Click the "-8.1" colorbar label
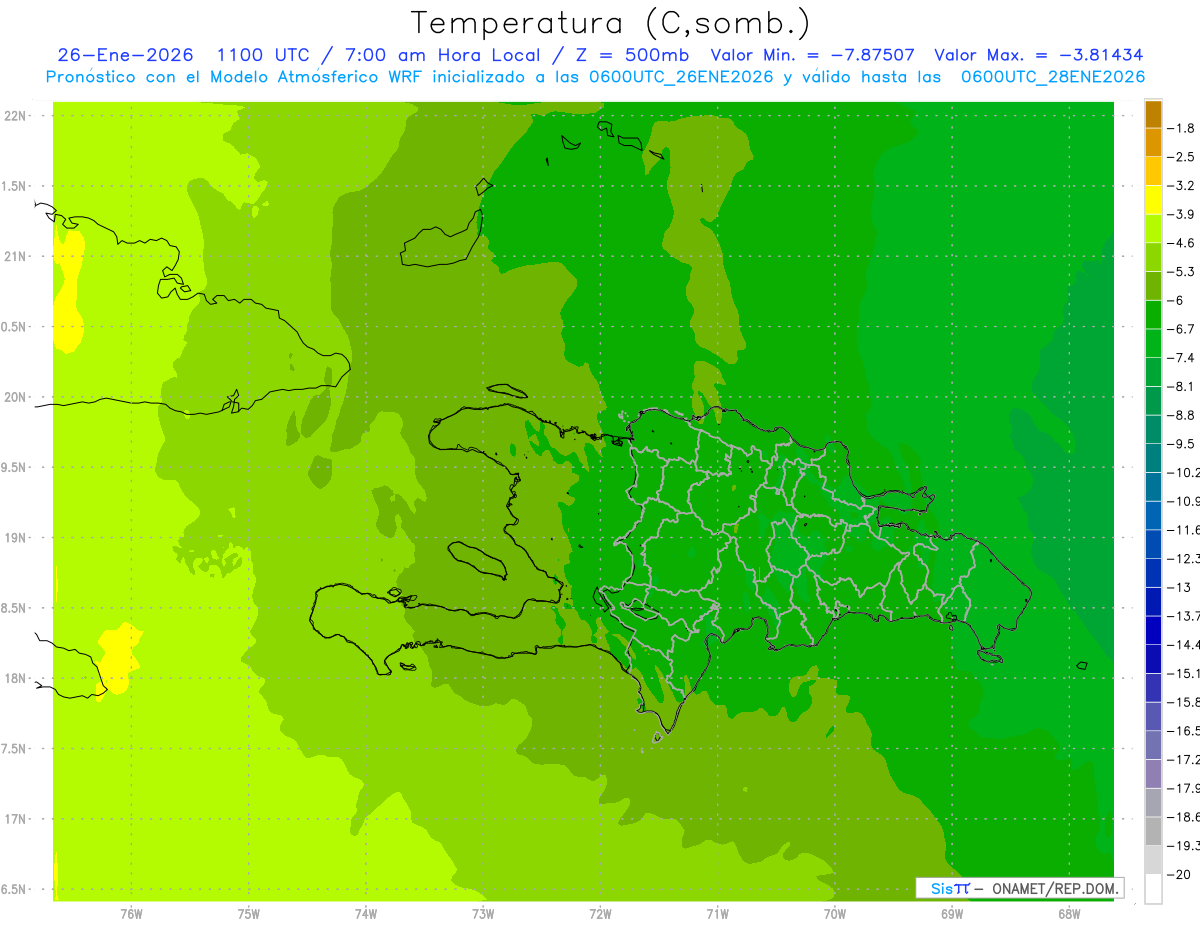 pyautogui.click(x=1181, y=386)
